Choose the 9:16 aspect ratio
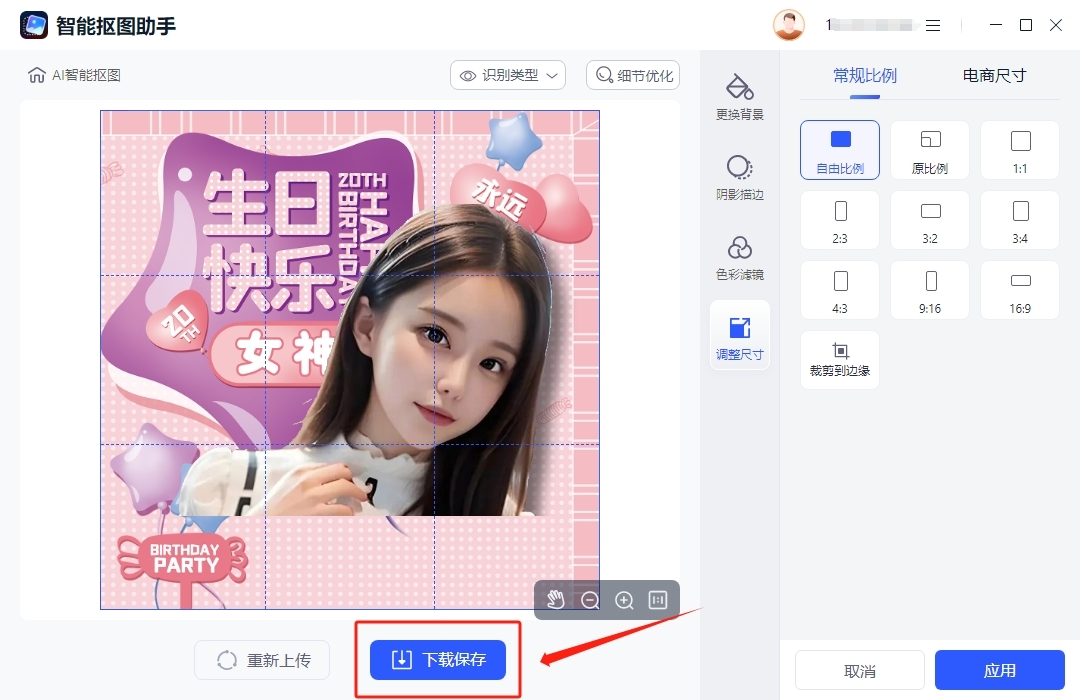Screen dimensions: 1080x700 (x=930, y=290)
